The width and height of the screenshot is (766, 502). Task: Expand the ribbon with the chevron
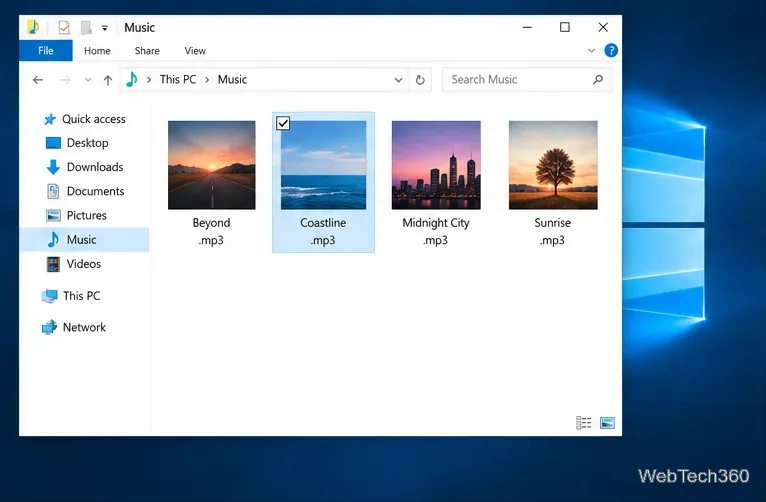591,50
